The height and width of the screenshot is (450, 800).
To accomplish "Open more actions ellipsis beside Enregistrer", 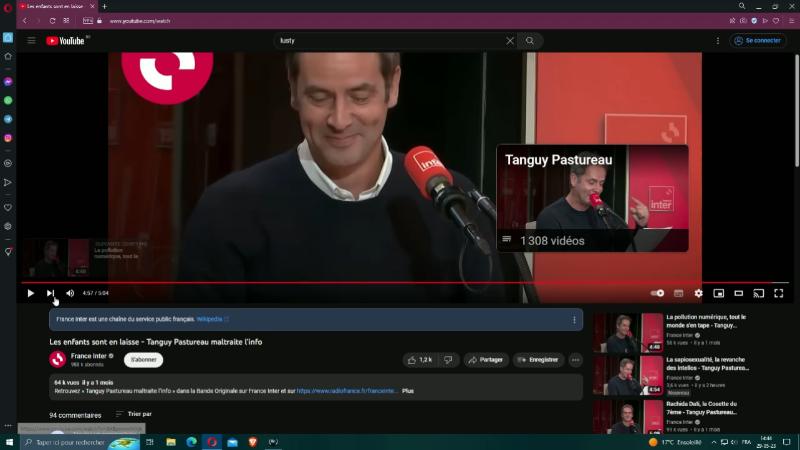I will (576, 360).
